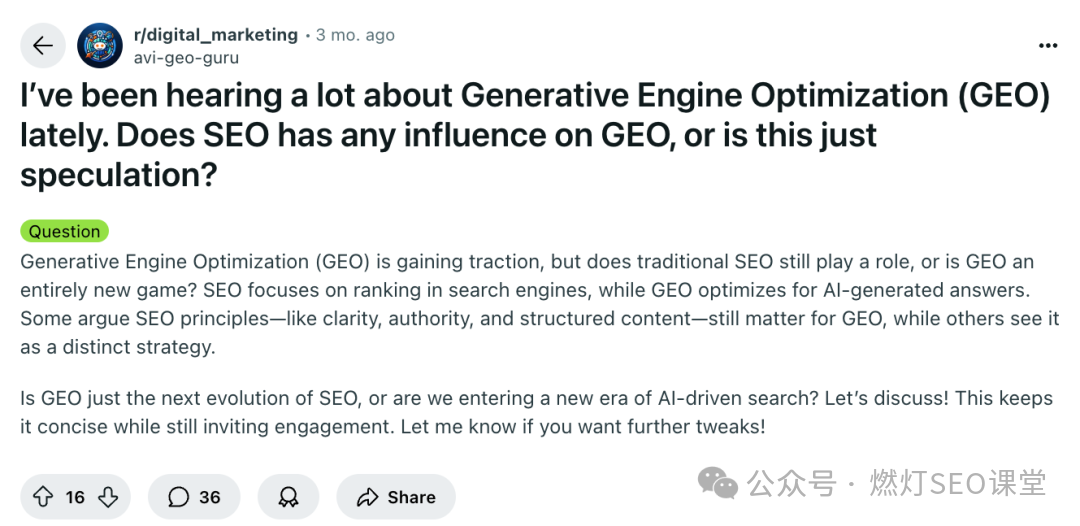The image size is (1080, 526).
Task: Click the 36 comments count
Action: 209,497
